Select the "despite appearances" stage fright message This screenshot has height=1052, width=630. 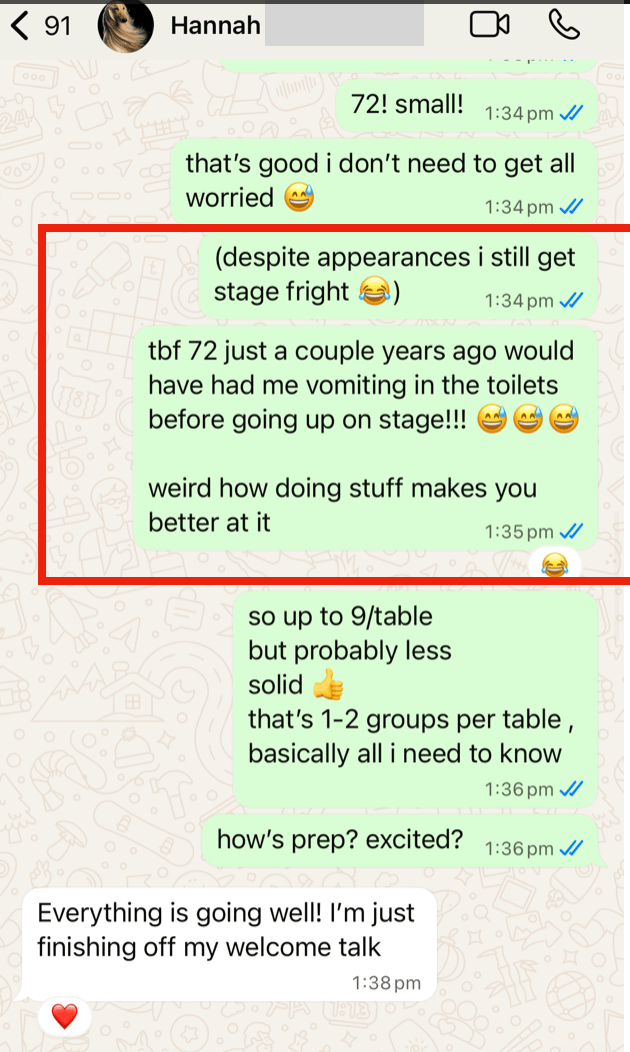pyautogui.click(x=398, y=276)
